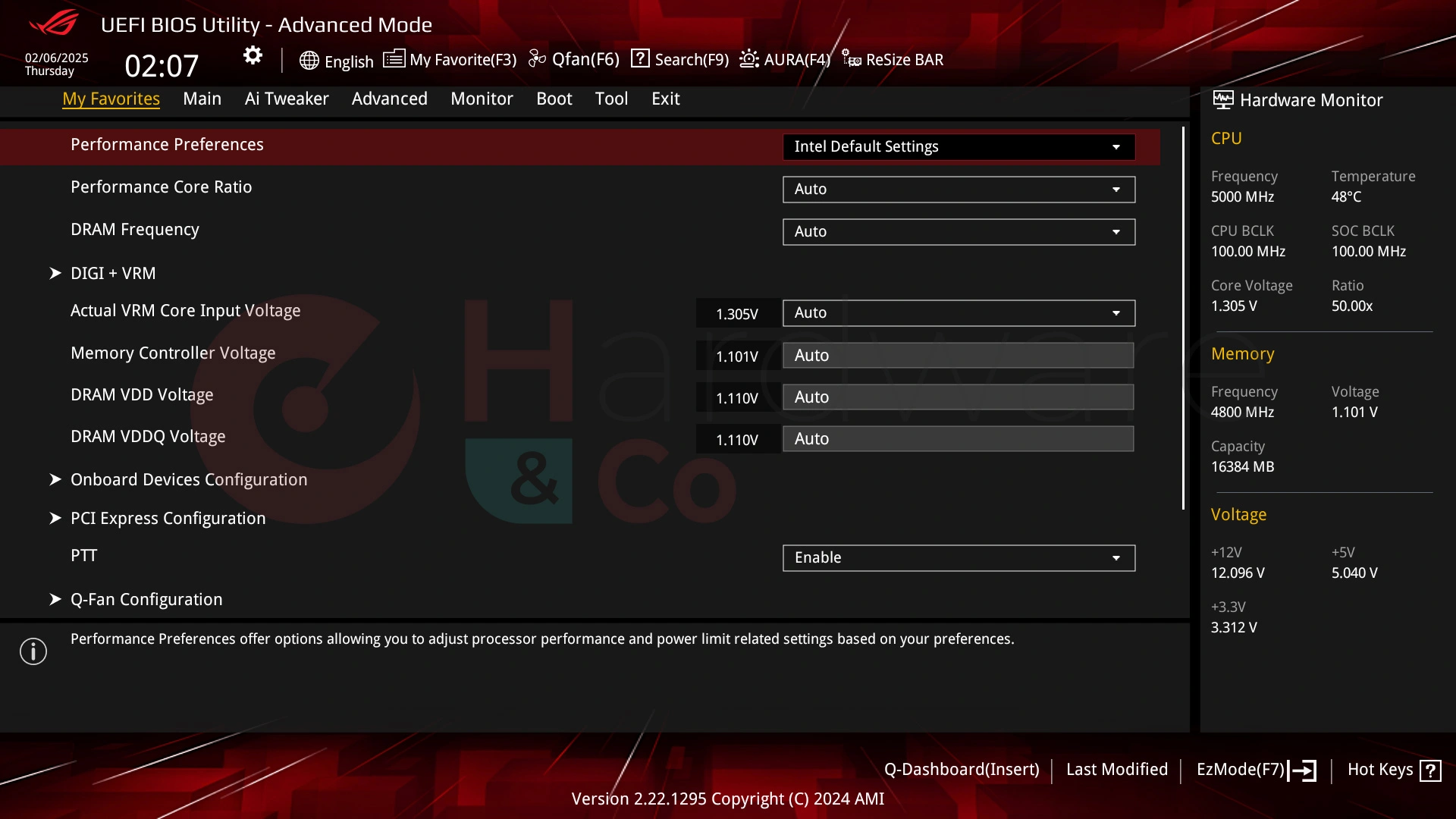1456x819 pixels.
Task: Open the PTT Enable dropdown
Action: [959, 557]
